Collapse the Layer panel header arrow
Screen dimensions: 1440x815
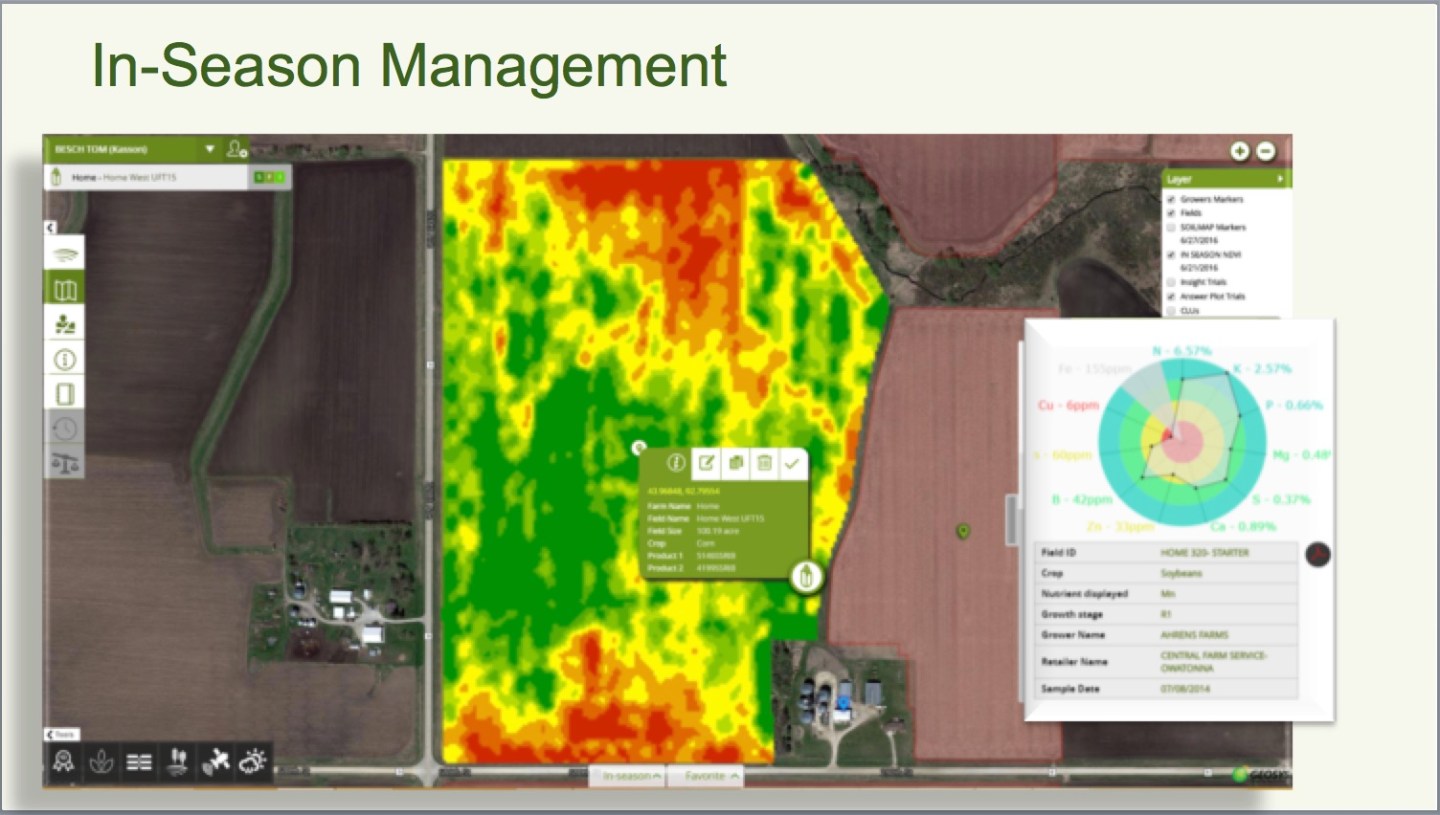(1279, 179)
